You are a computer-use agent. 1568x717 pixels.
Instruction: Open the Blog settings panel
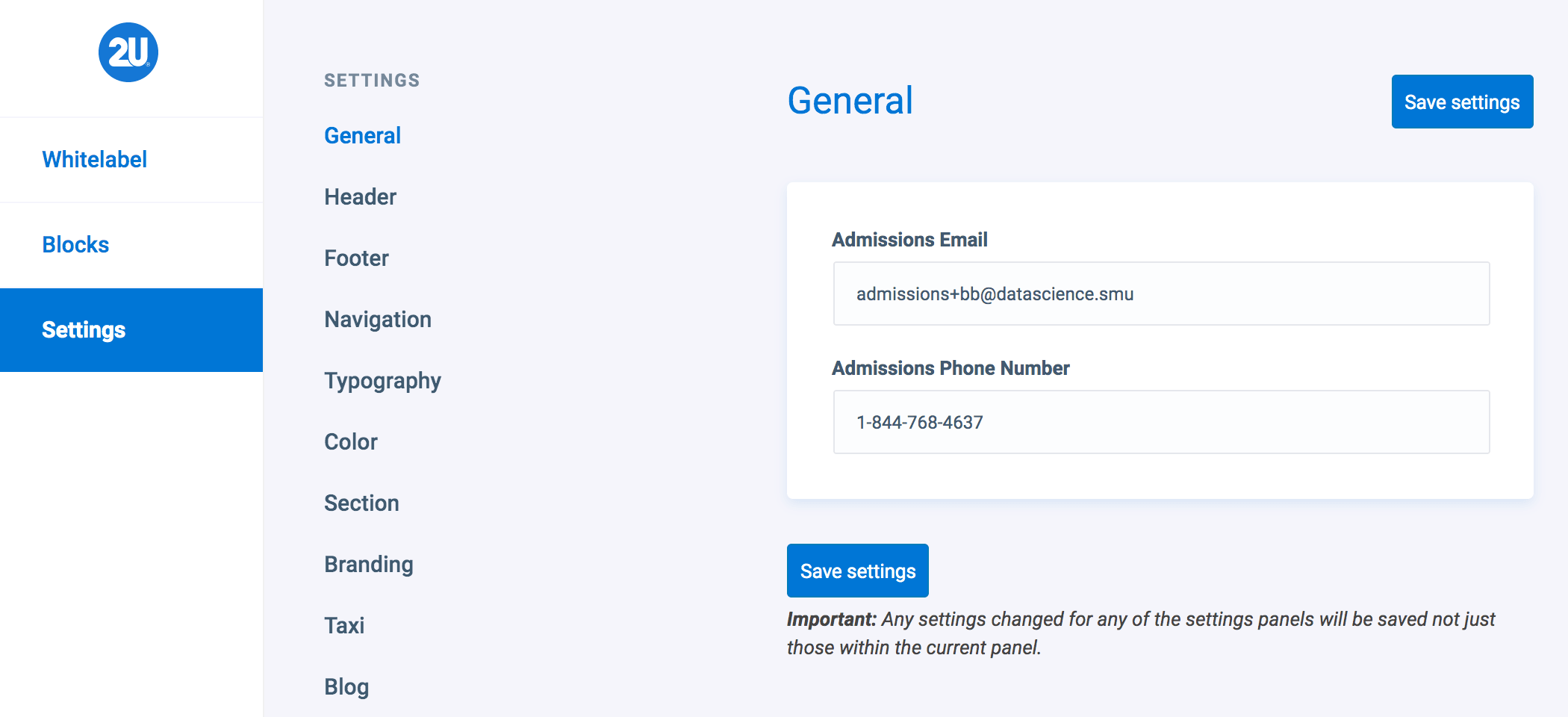pos(346,687)
